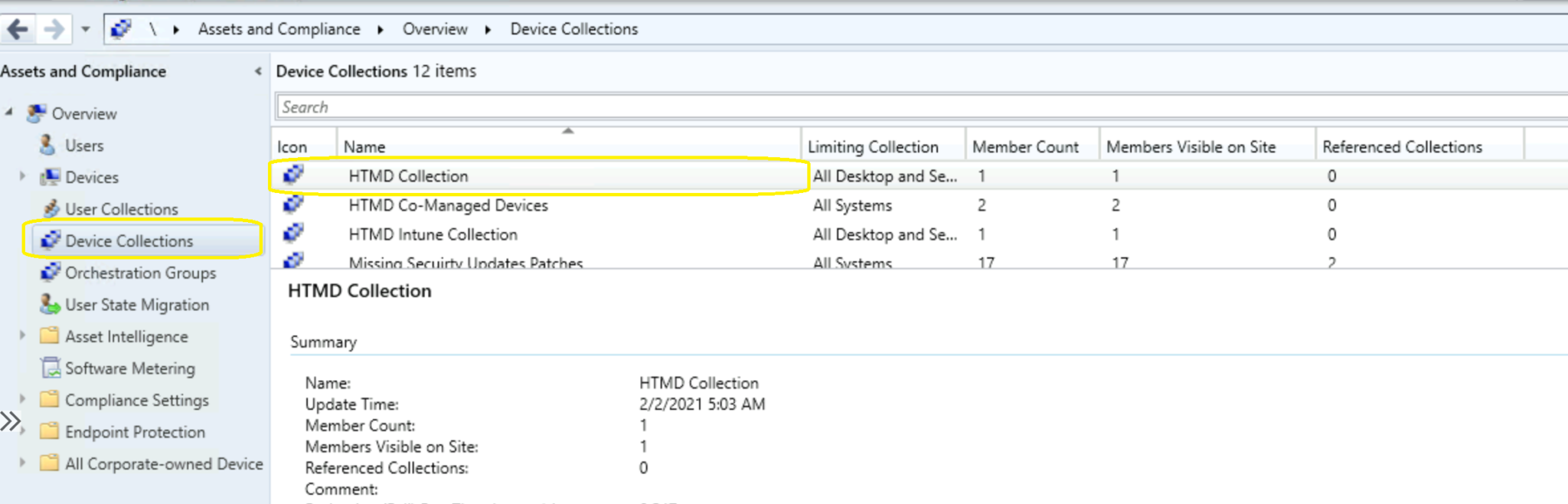1568x504 pixels.
Task: Open Orchestration Groups in the tree
Action: 141,273
